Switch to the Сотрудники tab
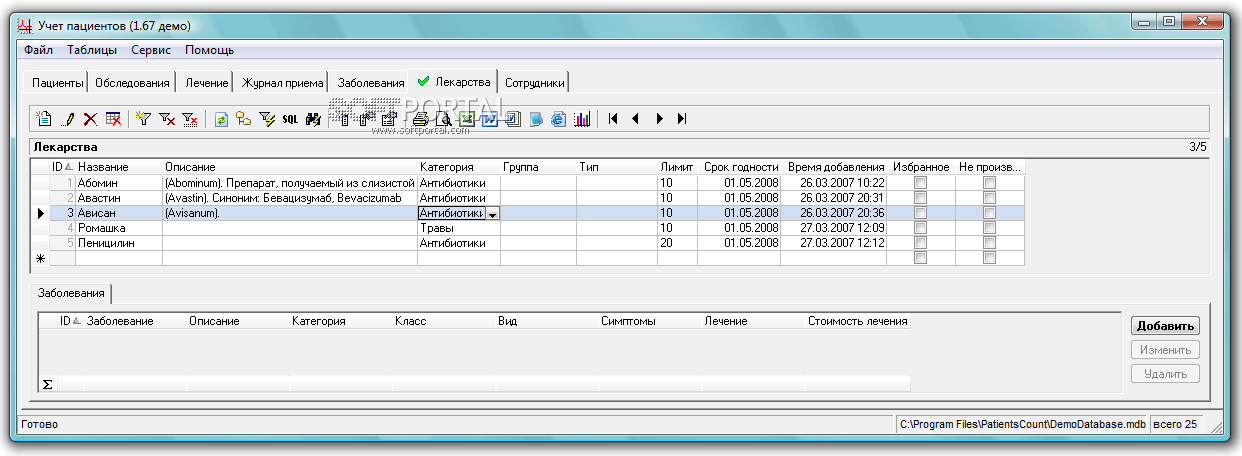The image size is (1242, 456). click(535, 83)
